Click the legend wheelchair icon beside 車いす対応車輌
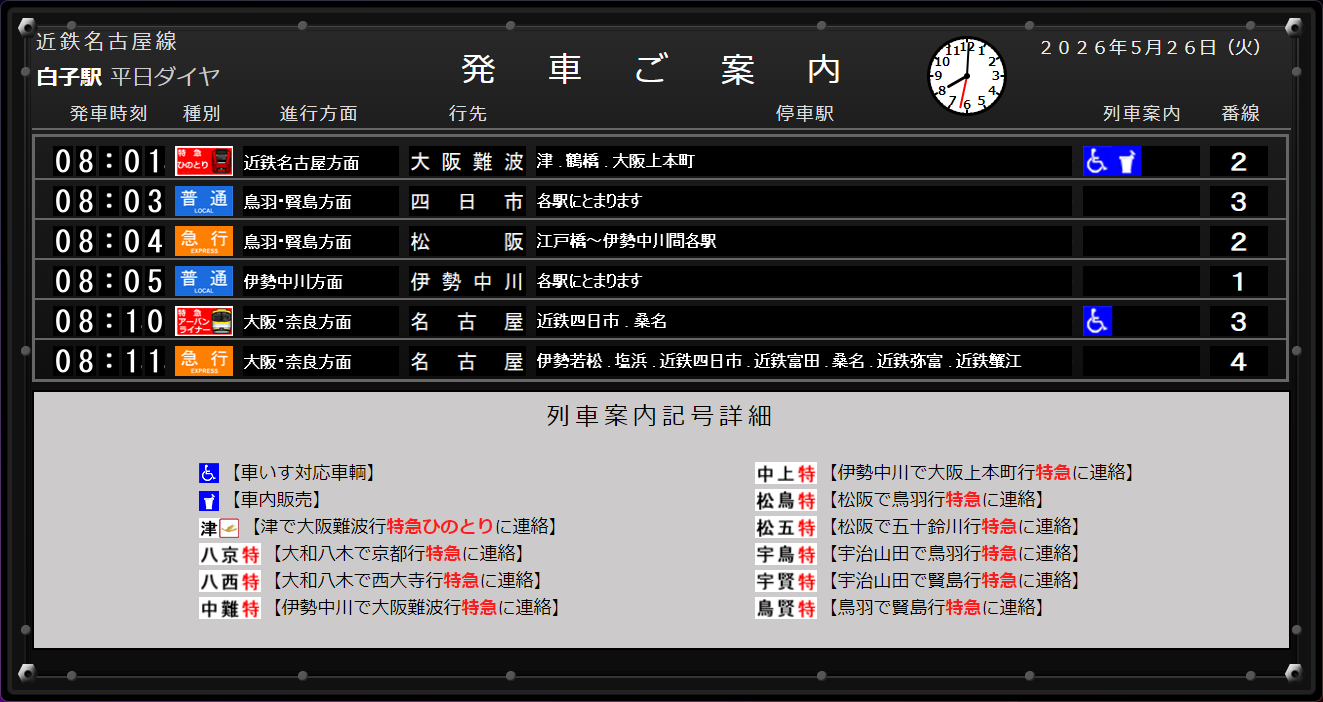Viewport: 1323px width, 702px height. tap(208, 473)
